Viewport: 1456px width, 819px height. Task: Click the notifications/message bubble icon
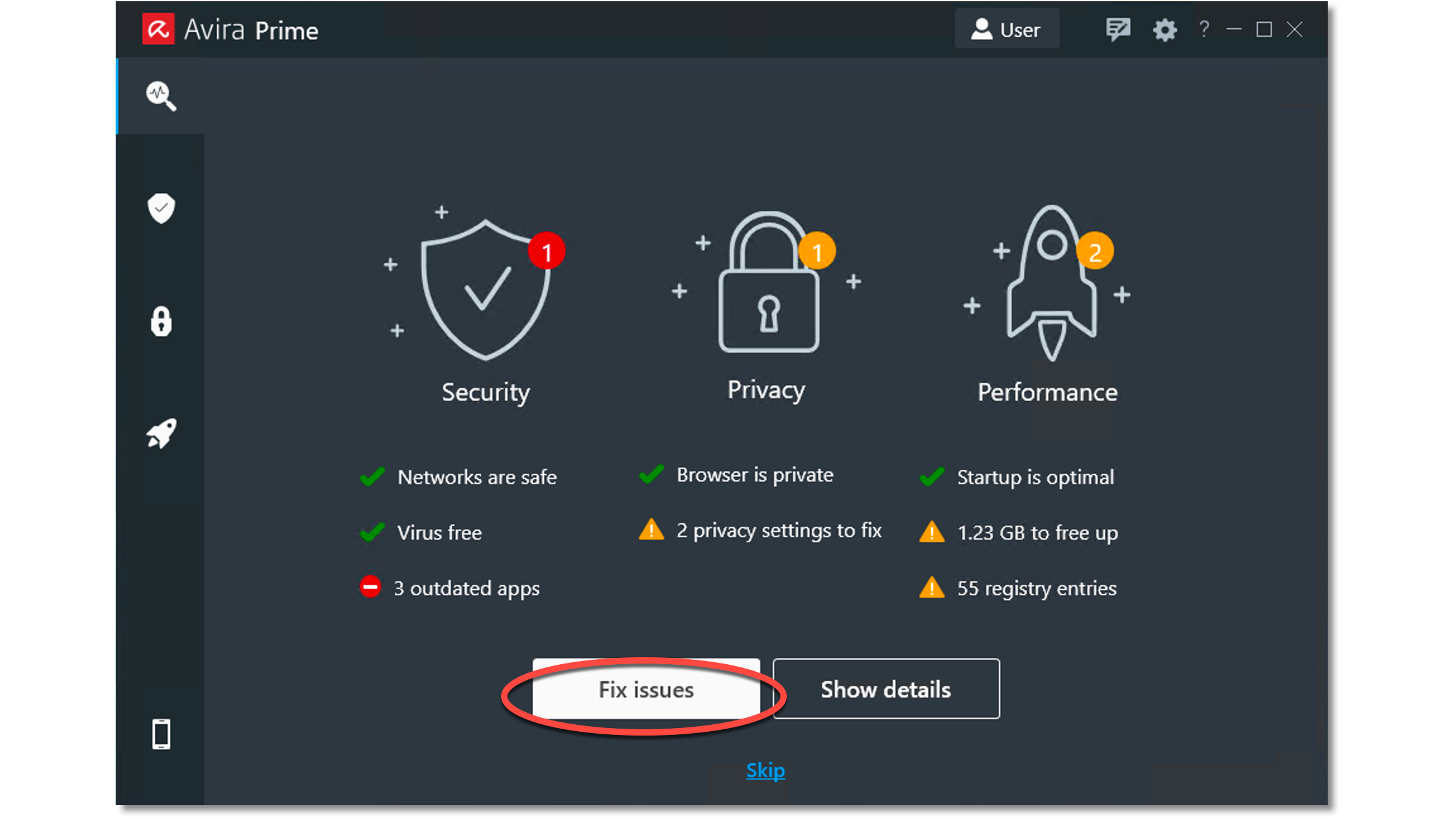click(1118, 29)
